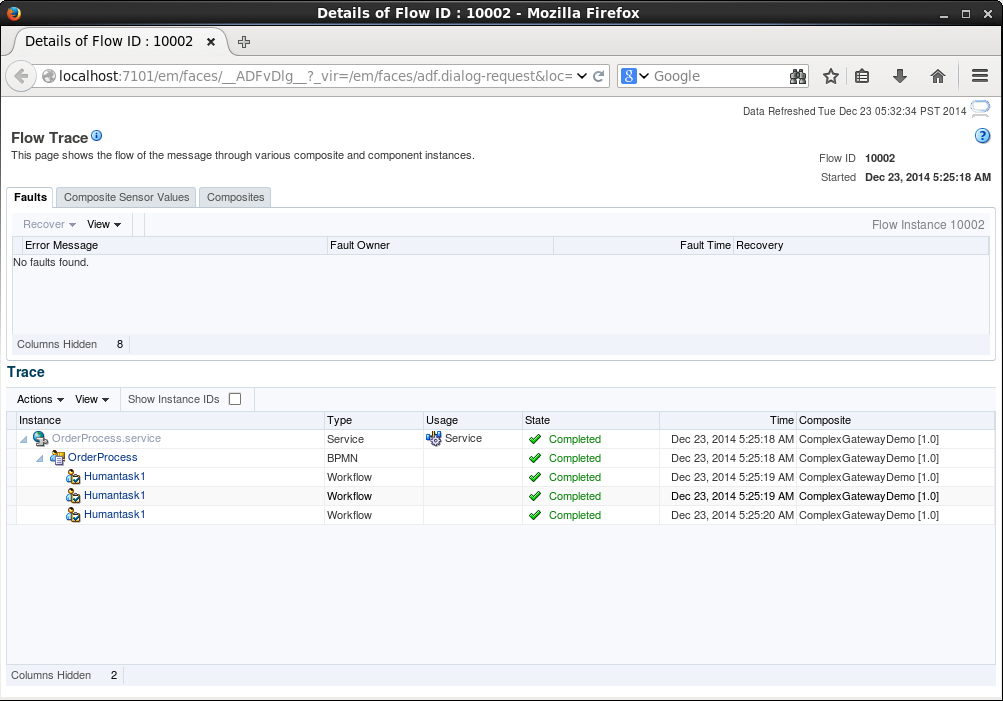The width and height of the screenshot is (1003, 701).
Task: Bookmark this page with the star icon
Action: point(830,75)
